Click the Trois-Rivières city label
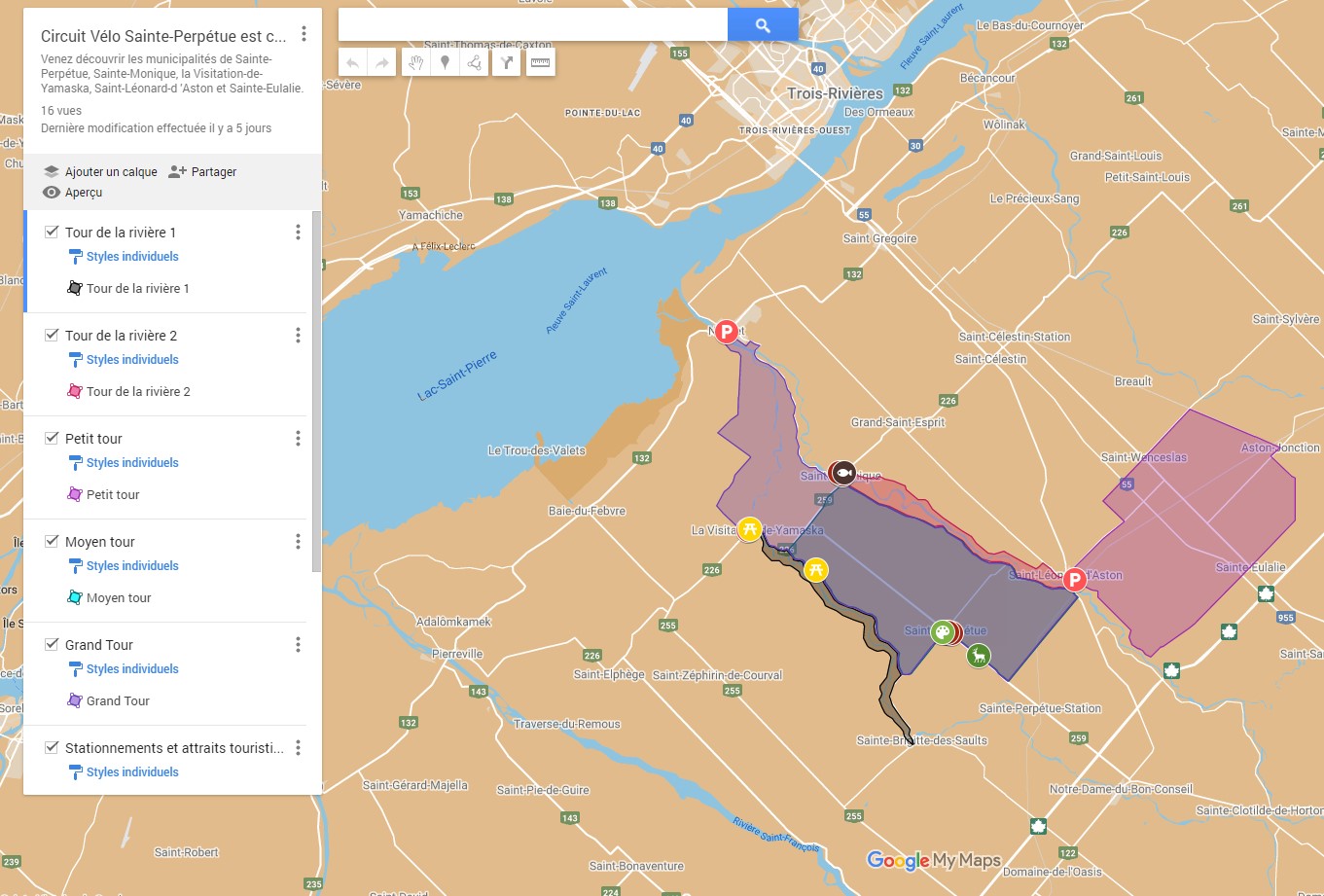 point(835,94)
